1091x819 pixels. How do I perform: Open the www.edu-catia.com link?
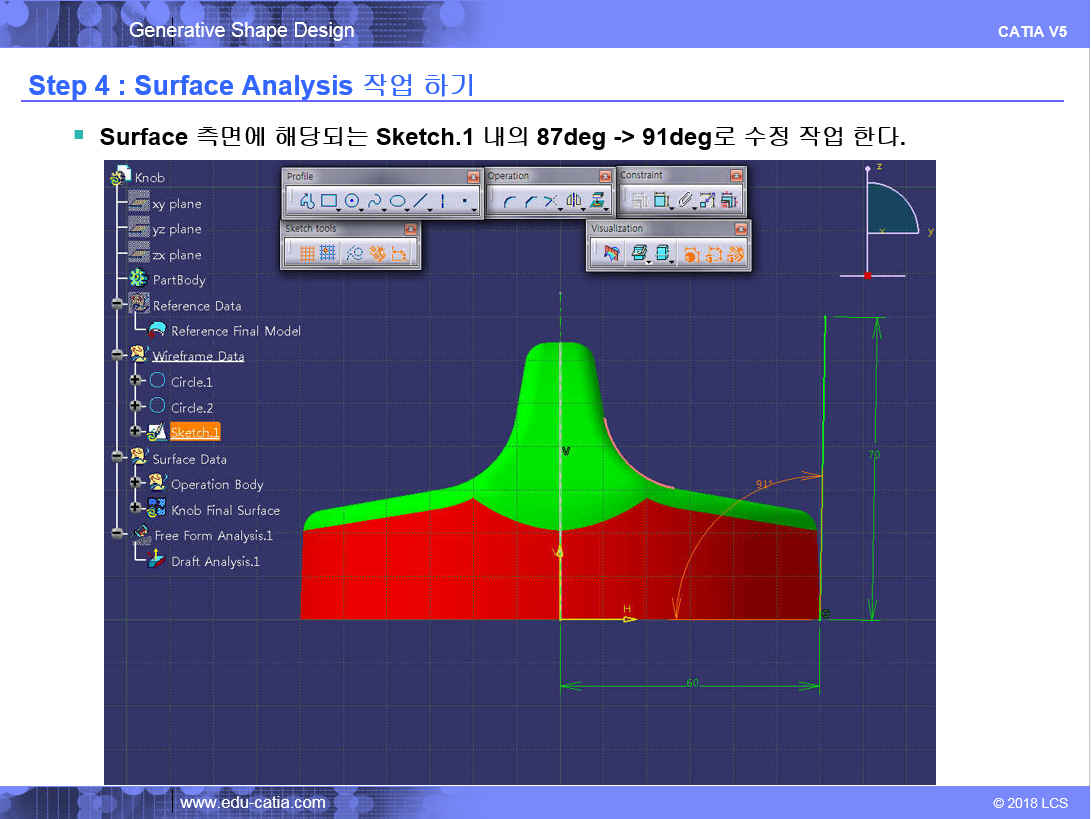pyautogui.click(x=252, y=802)
